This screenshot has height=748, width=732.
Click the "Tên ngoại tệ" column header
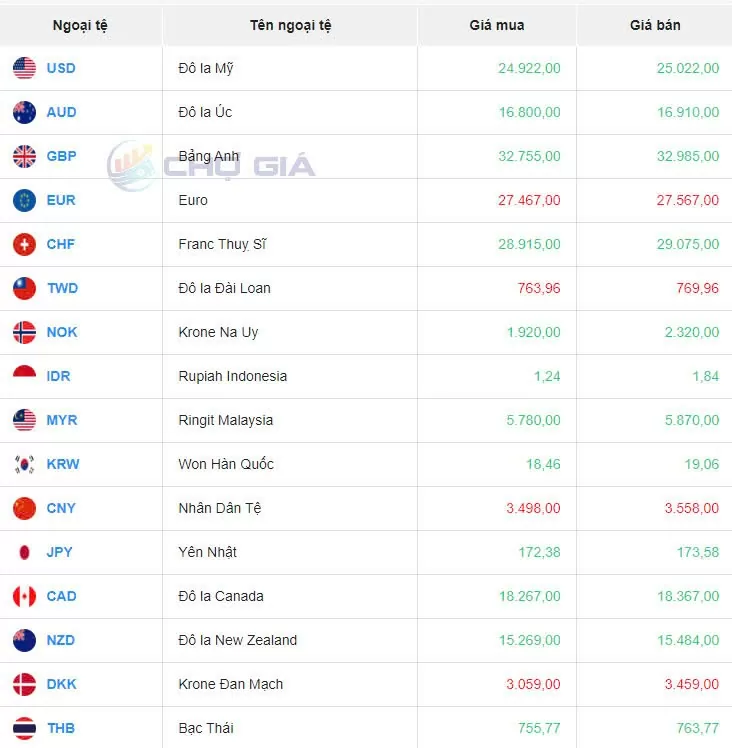(x=289, y=25)
